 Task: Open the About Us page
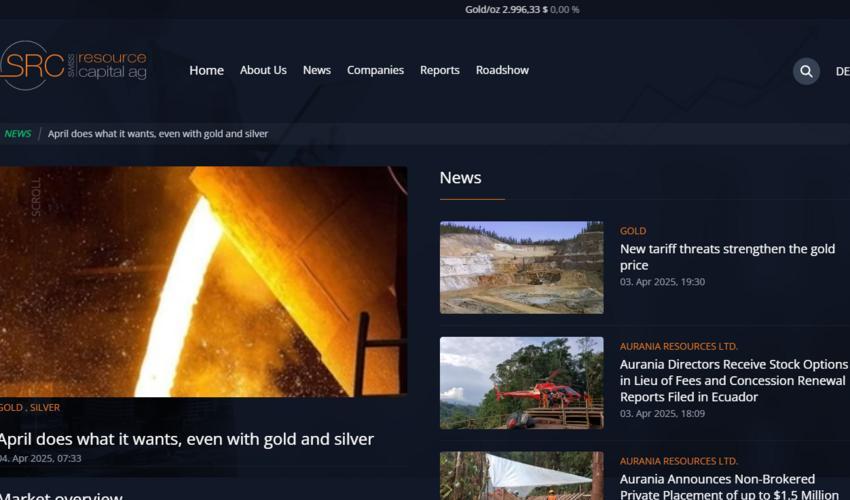(x=263, y=70)
